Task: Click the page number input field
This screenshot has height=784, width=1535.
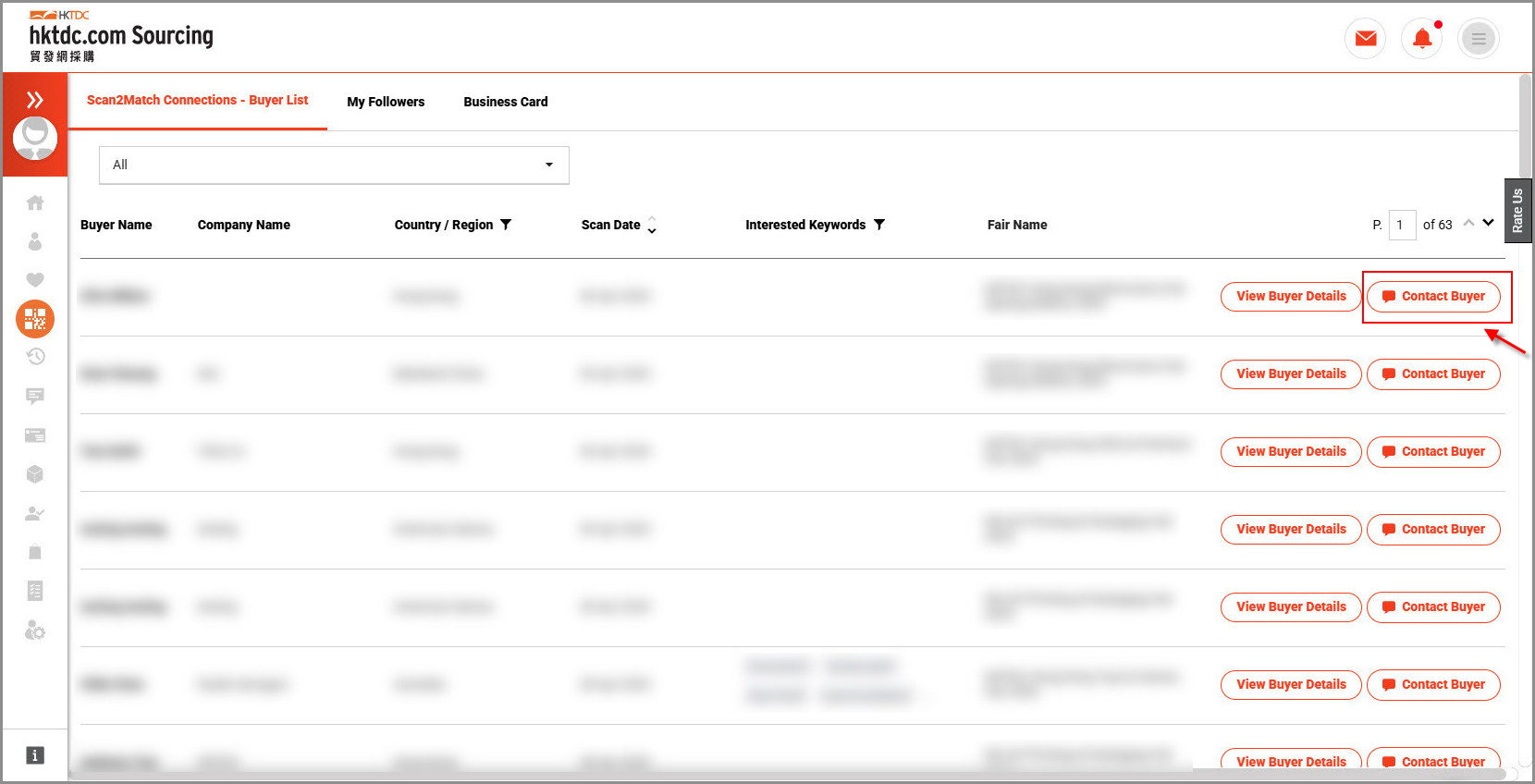Action: 1402,225
